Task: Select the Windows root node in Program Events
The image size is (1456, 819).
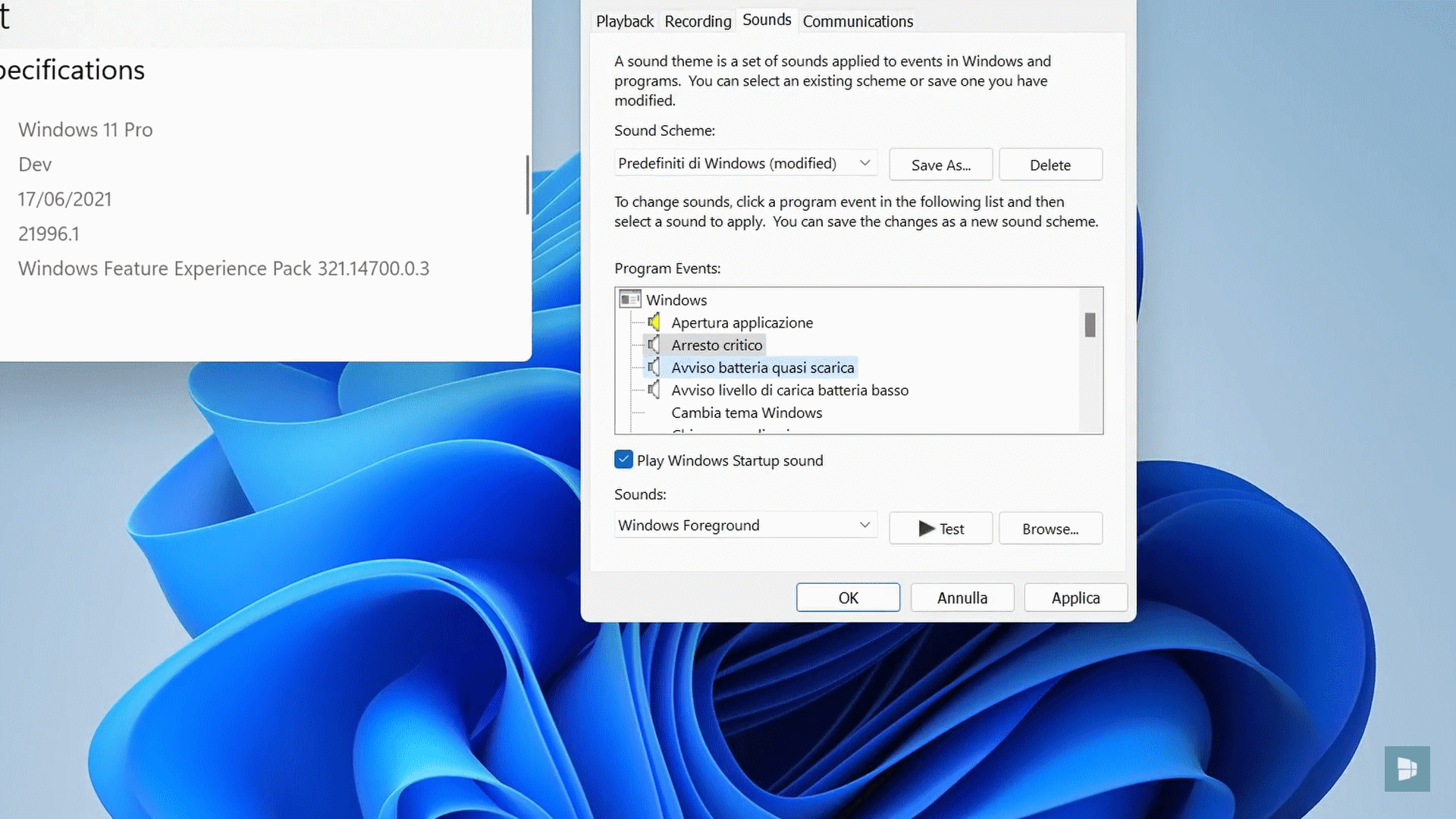Action: click(676, 300)
